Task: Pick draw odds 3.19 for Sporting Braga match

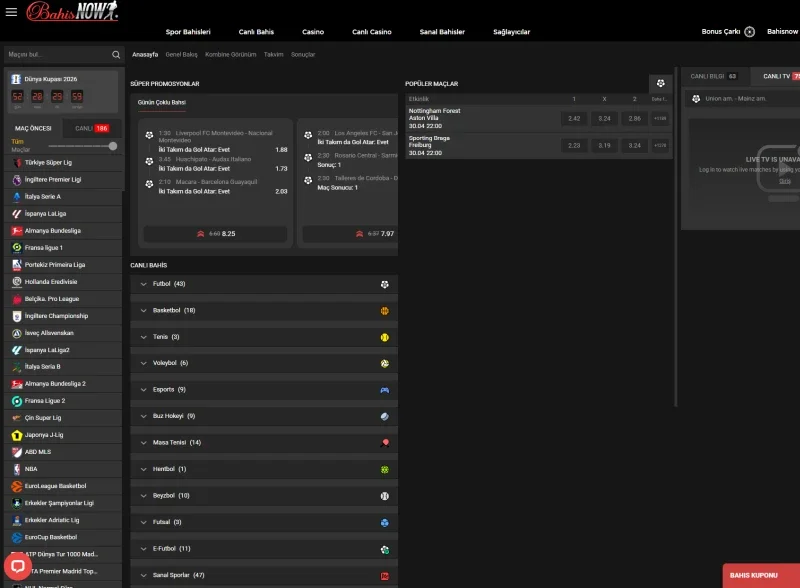Action: coord(604,145)
